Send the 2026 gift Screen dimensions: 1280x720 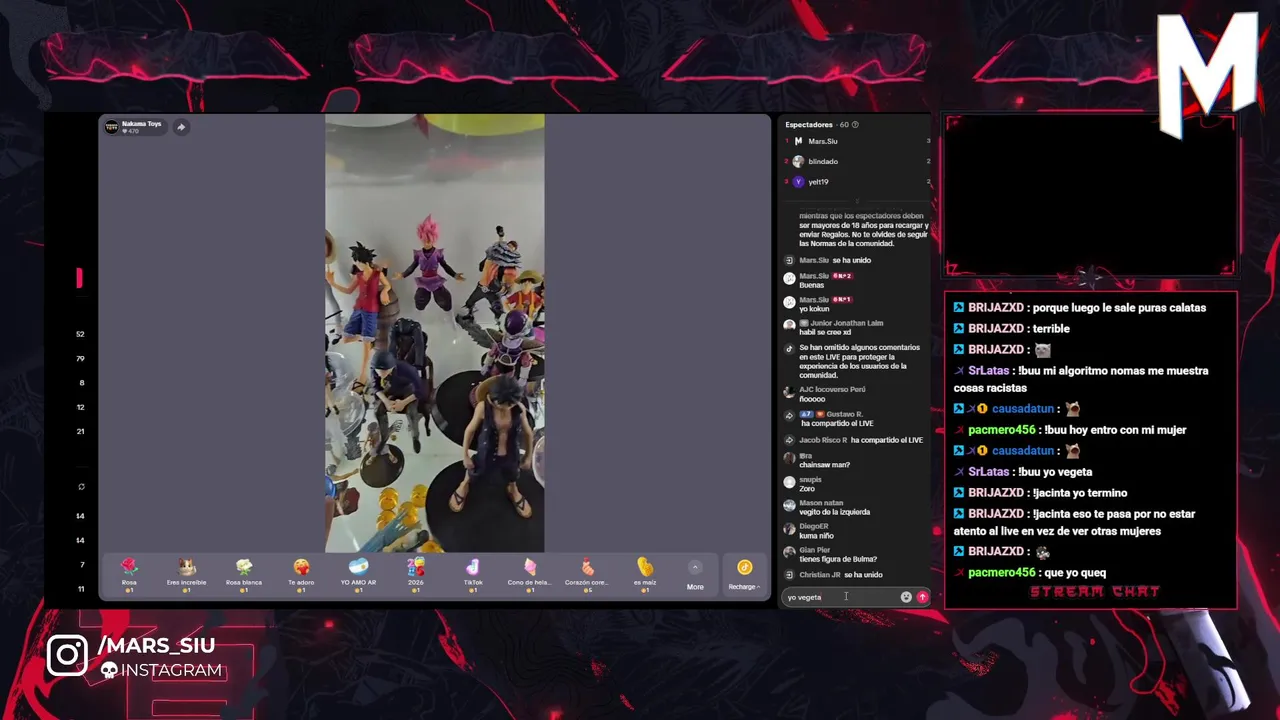pyautogui.click(x=415, y=575)
